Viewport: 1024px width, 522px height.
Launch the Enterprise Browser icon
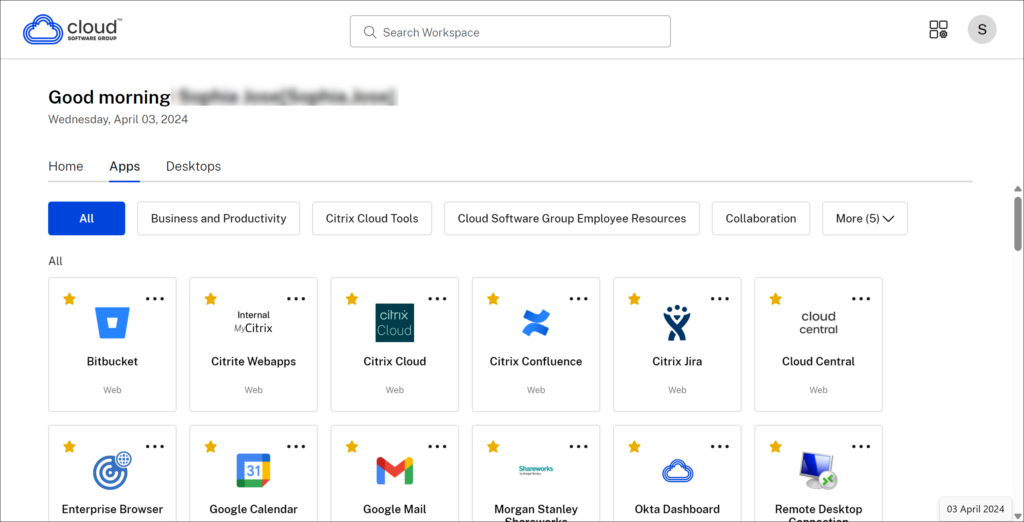click(112, 470)
